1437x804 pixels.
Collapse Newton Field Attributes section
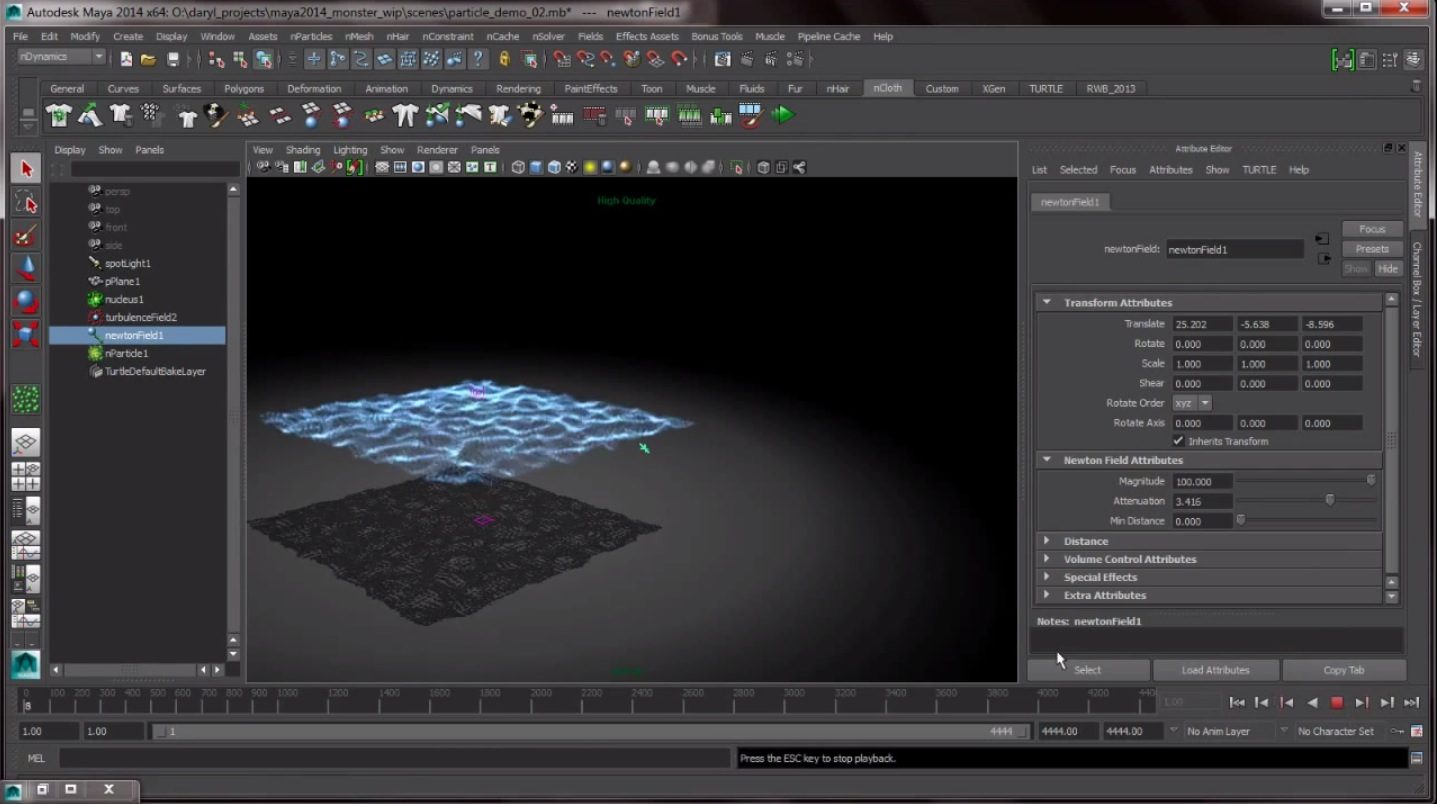(x=1047, y=460)
